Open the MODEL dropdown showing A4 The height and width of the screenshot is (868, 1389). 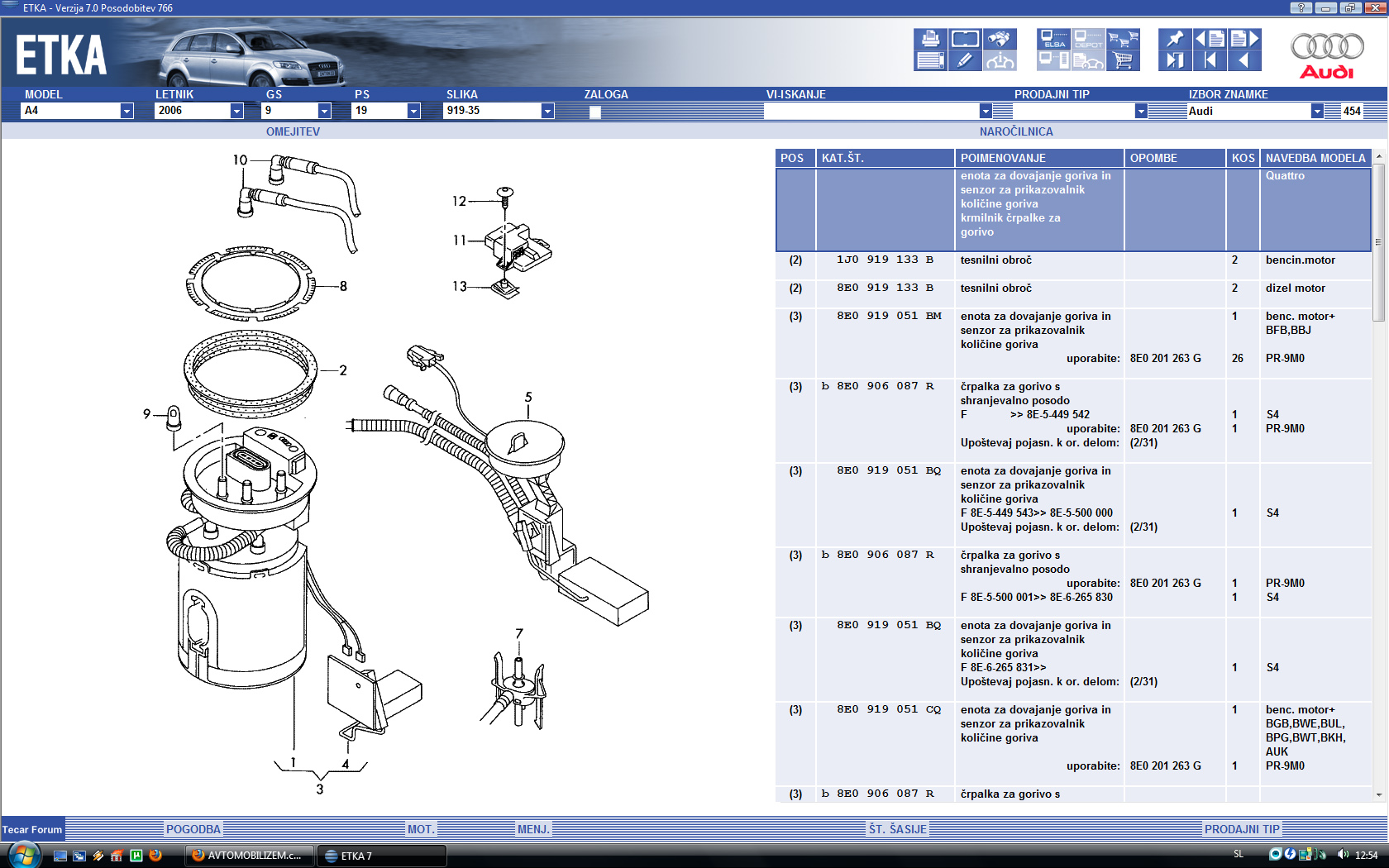[x=78, y=111]
